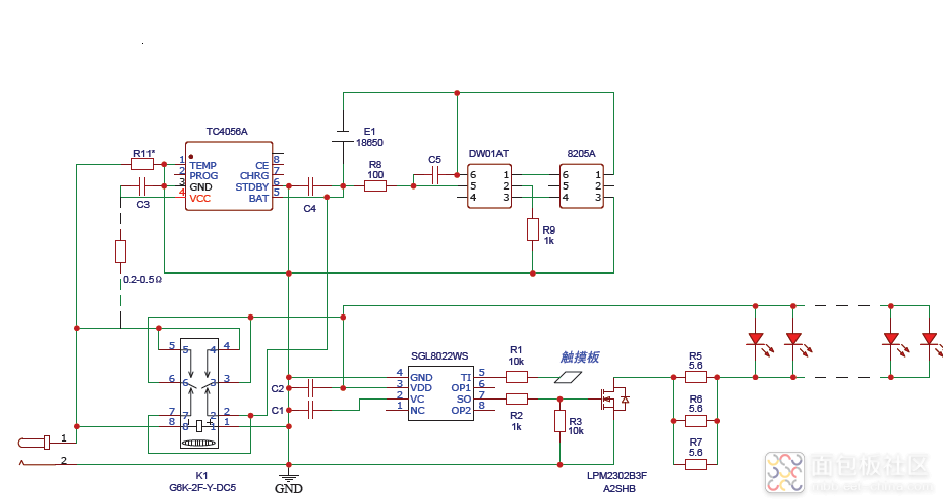The height and width of the screenshot is (504, 943).
Task: Select the SGL8022WS chip label
Action: (x=440, y=357)
